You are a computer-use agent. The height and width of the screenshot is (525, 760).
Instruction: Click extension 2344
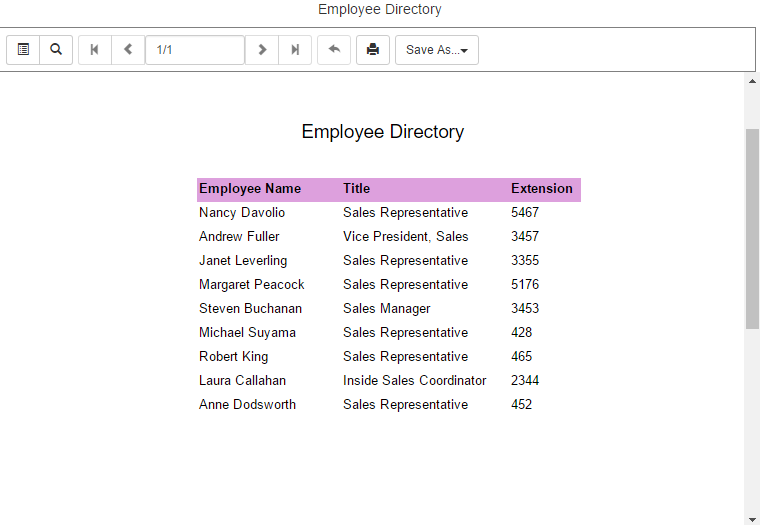pyautogui.click(x=525, y=381)
